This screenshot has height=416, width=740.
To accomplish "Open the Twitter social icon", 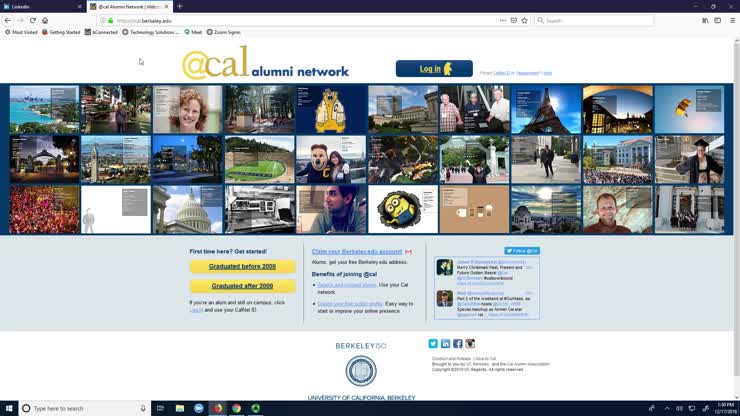I will [433, 343].
